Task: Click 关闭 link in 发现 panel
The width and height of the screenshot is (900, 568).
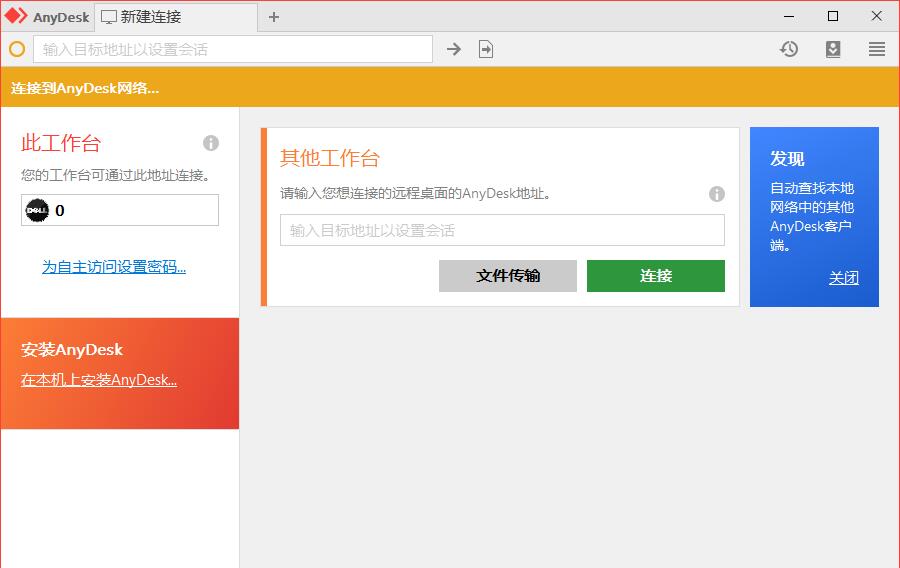Action: [844, 278]
